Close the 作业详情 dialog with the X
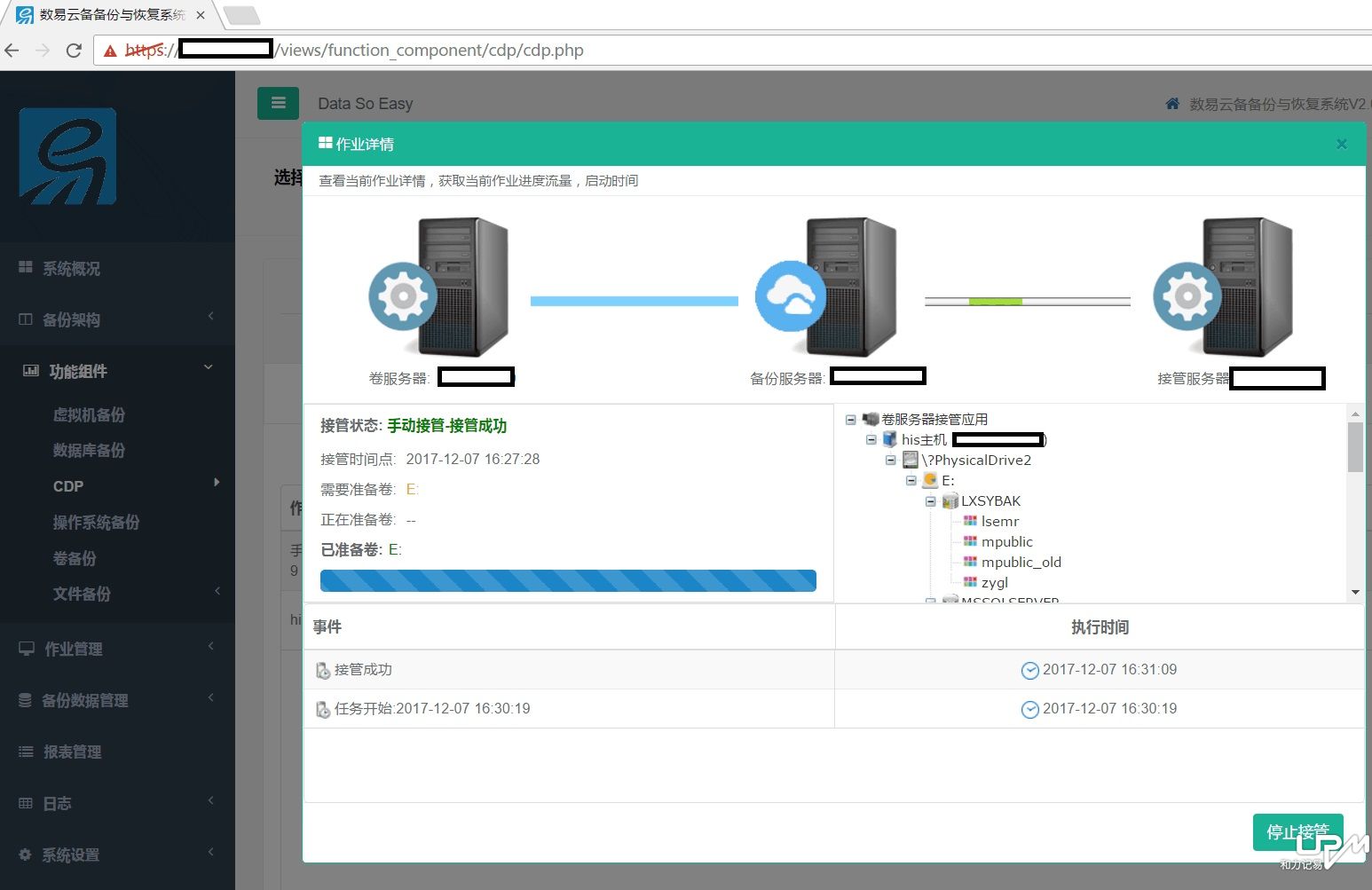 [1342, 144]
